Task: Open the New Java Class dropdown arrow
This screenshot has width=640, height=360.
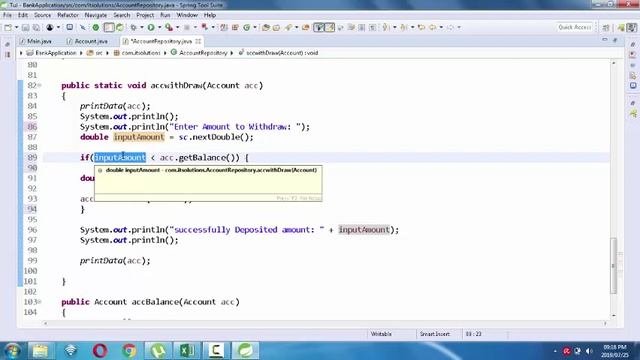Action: pos(255,27)
